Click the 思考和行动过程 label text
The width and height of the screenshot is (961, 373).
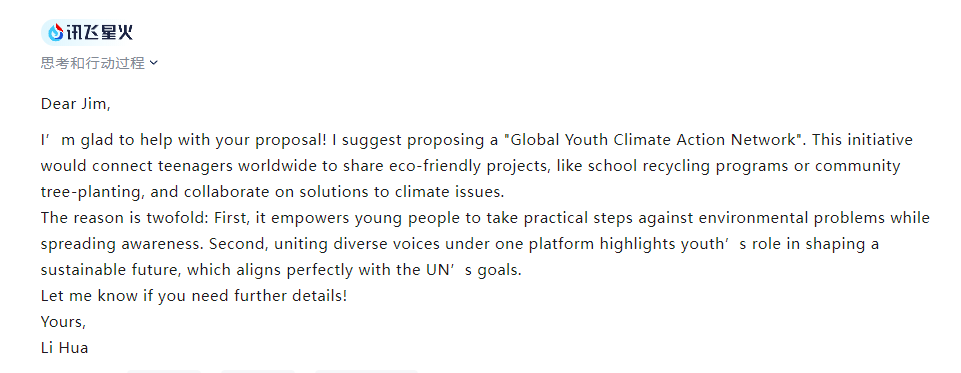93,62
